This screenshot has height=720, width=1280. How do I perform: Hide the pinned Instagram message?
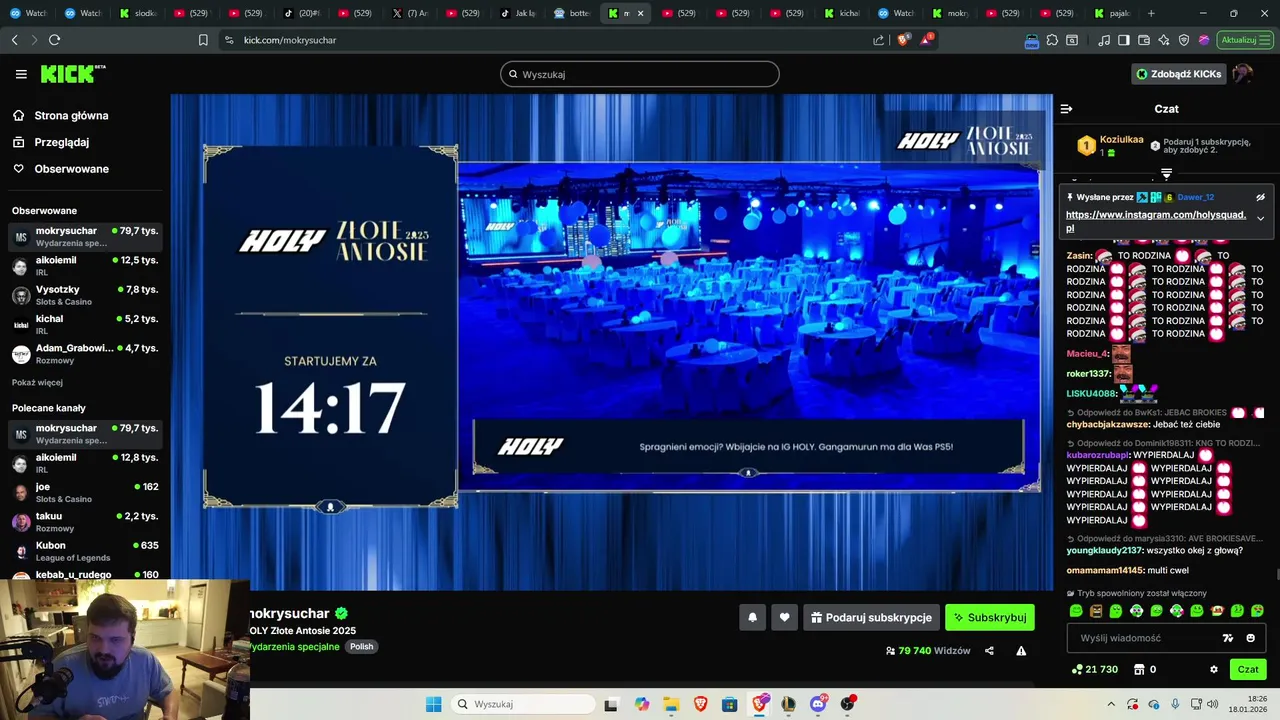pyautogui.click(x=1260, y=197)
